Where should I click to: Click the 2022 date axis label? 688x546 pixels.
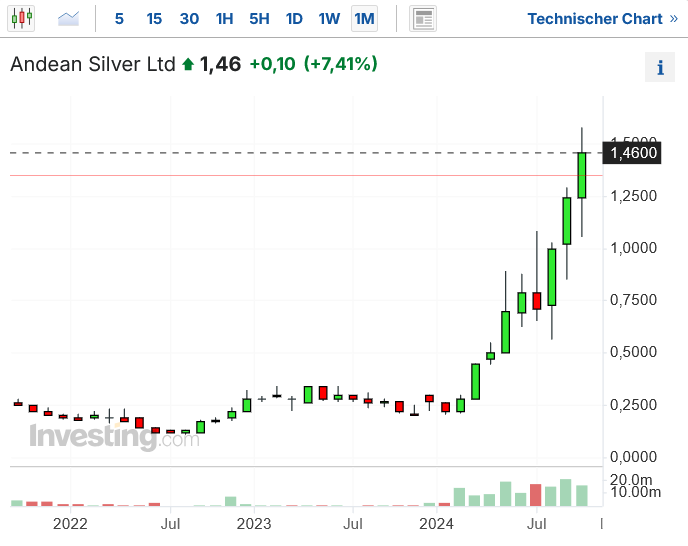click(x=70, y=524)
